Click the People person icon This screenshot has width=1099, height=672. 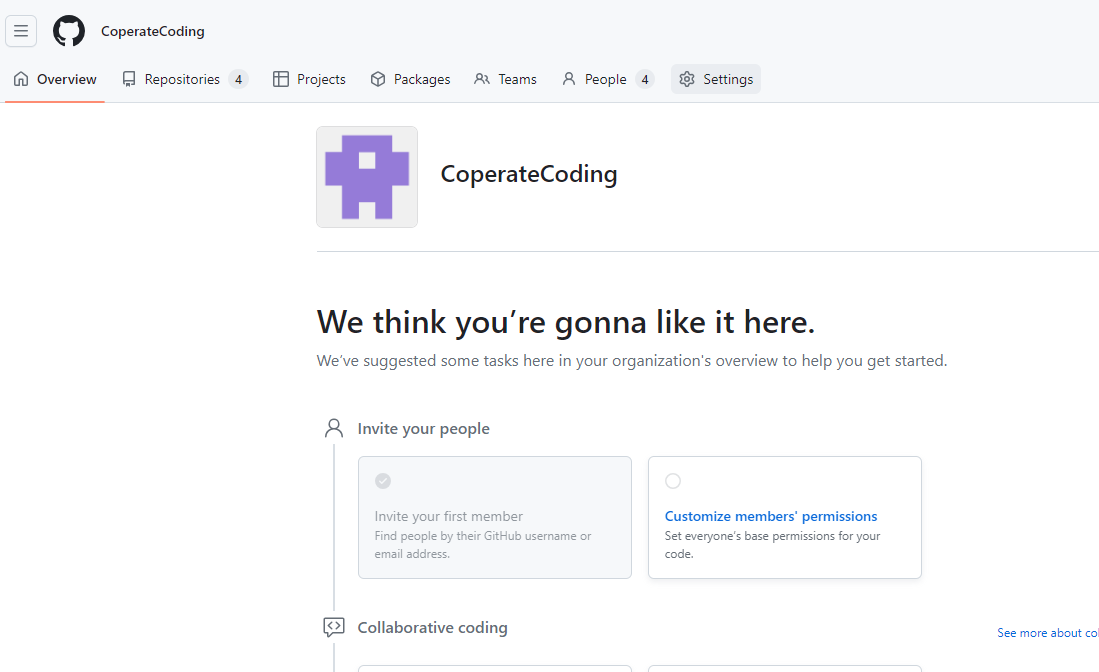tap(568, 79)
